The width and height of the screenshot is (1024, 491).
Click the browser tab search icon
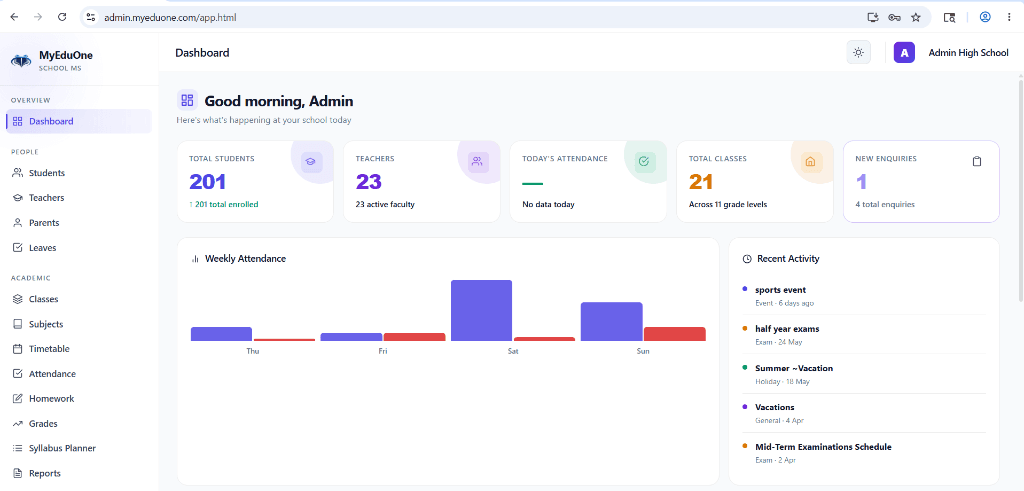[950, 18]
